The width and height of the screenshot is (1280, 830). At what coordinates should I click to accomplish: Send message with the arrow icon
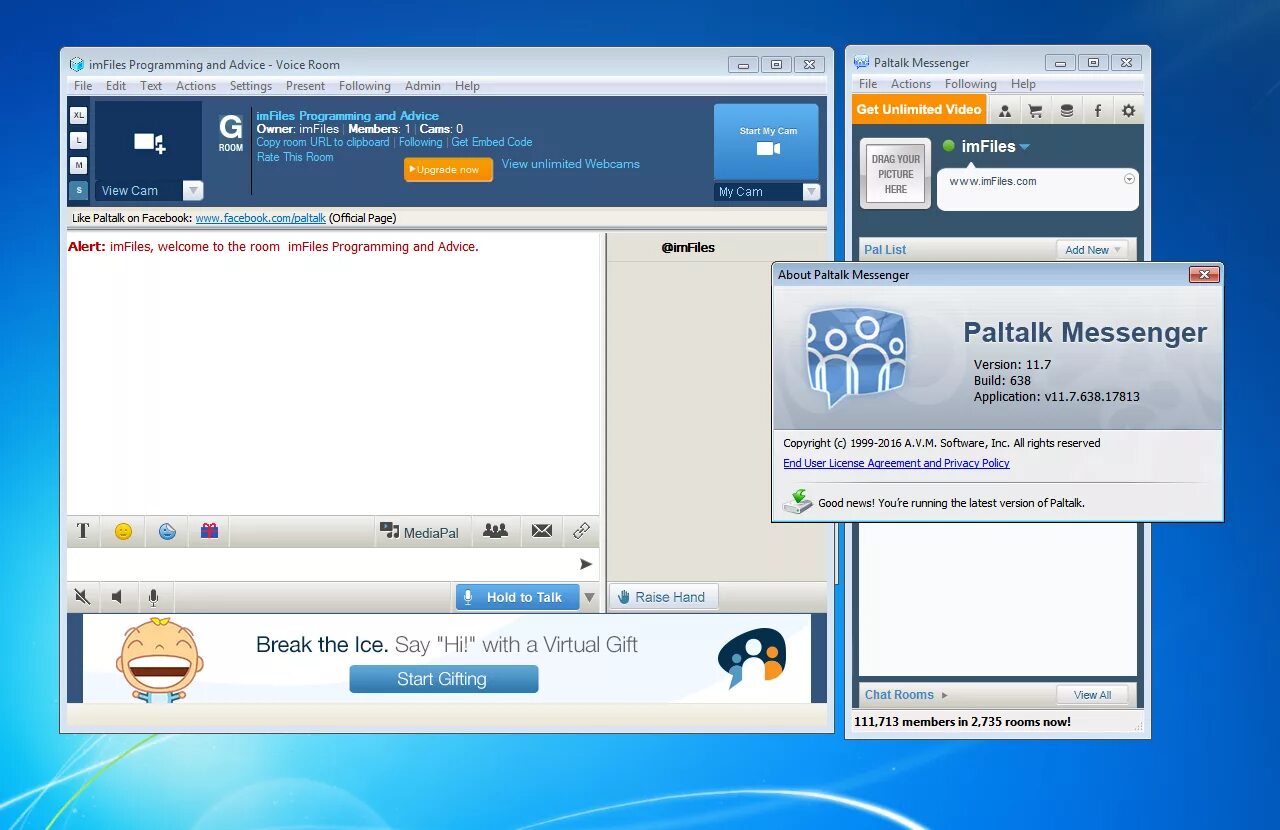[x=586, y=564]
